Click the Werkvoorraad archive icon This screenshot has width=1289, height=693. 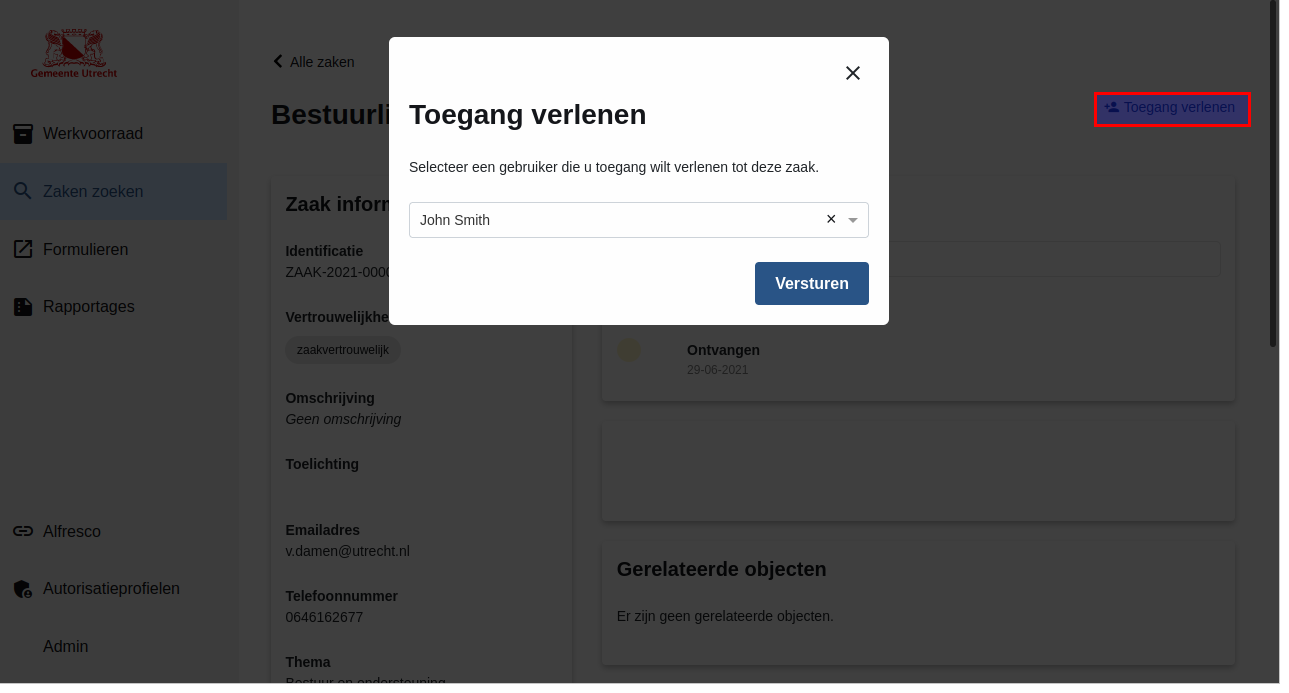[23, 134]
